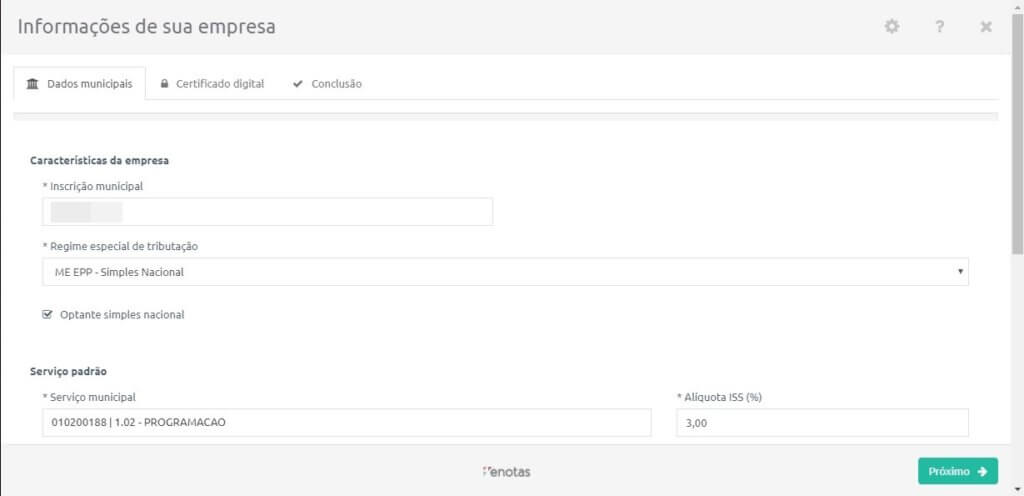Click the vertical scrollbar thumb
The width and height of the screenshot is (1024, 496).
click(x=1017, y=130)
